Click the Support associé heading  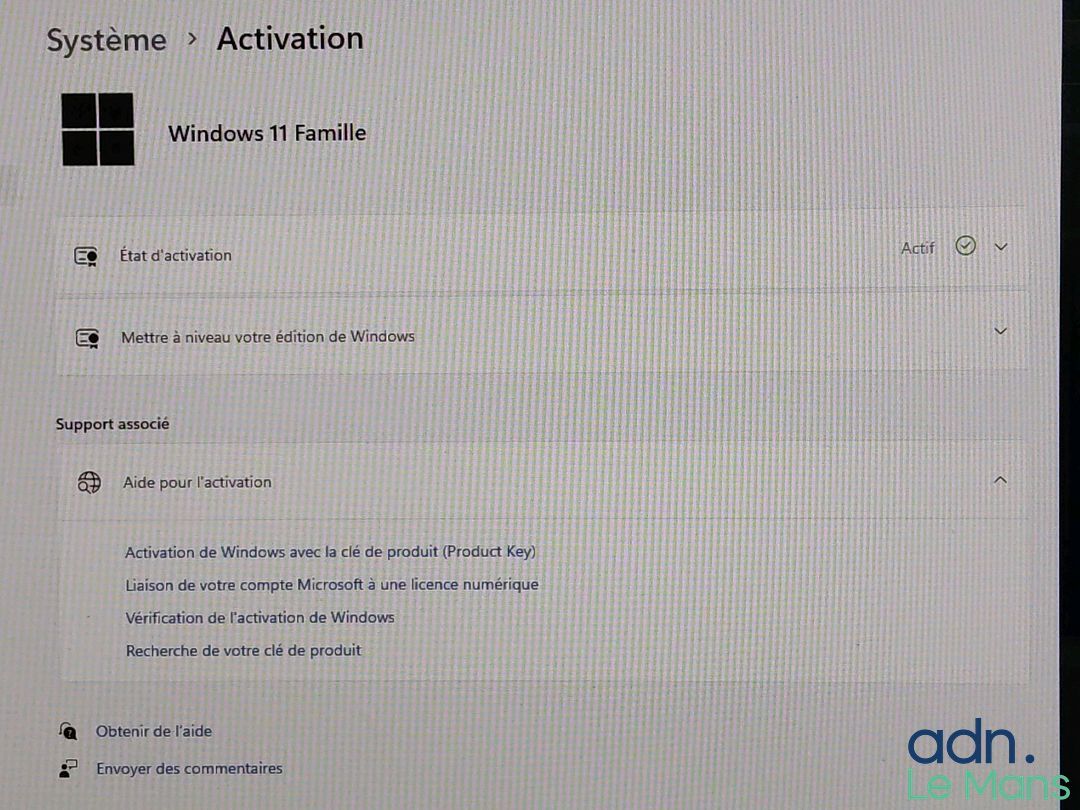point(112,424)
